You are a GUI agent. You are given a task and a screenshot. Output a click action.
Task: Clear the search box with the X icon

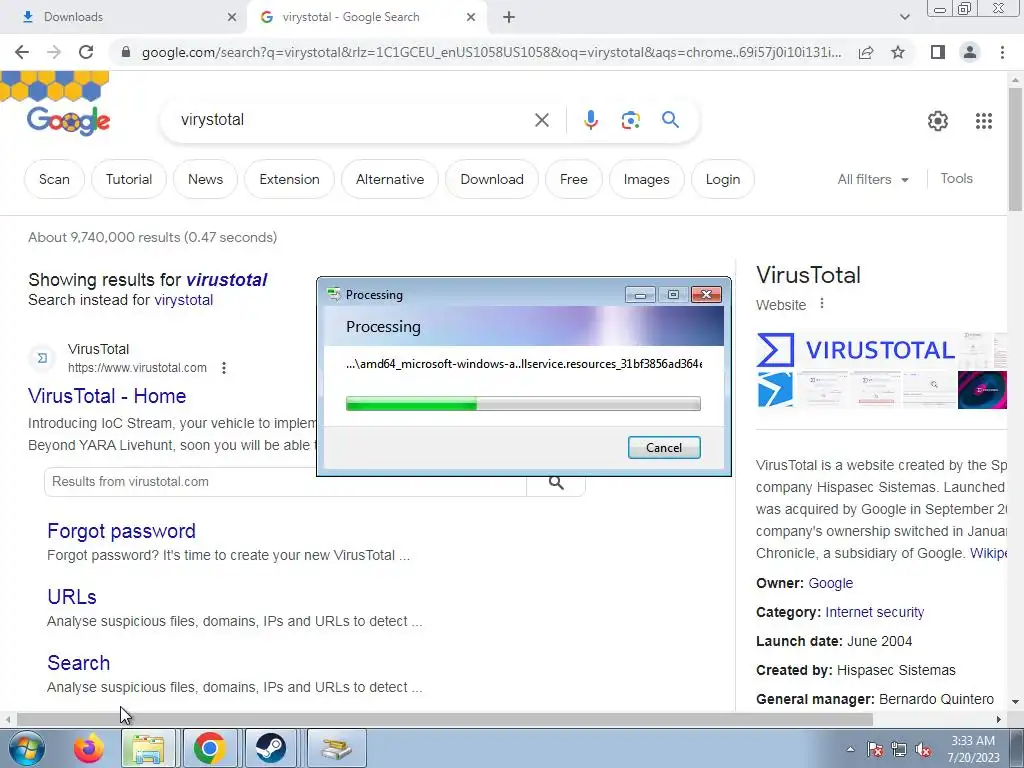[541, 120]
